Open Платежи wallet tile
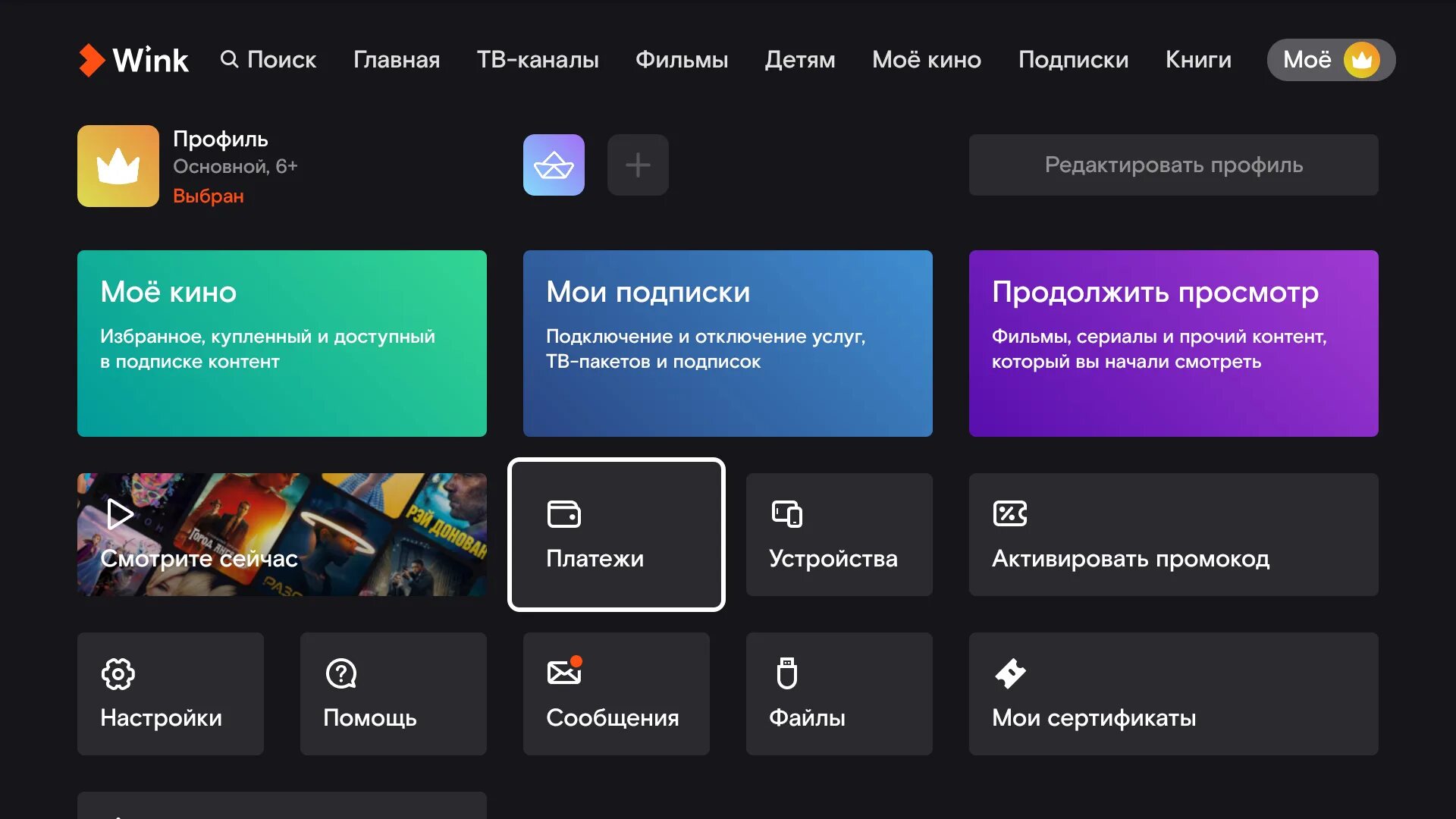Screen dimensions: 1456x819 (x=616, y=535)
